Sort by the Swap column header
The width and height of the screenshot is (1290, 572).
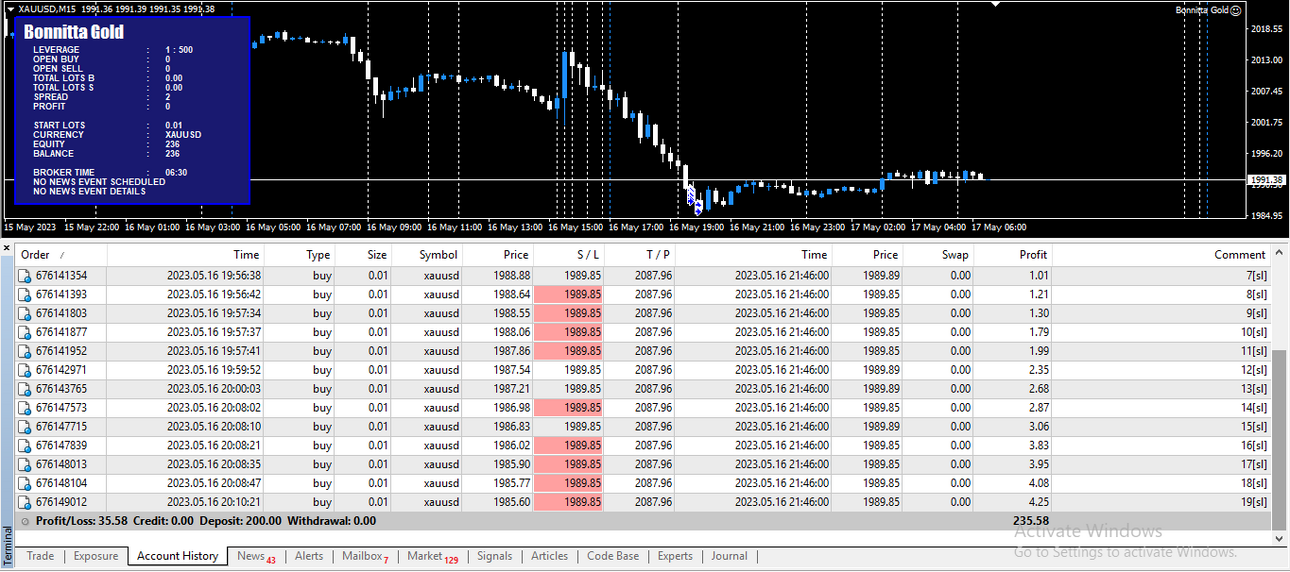(x=939, y=255)
